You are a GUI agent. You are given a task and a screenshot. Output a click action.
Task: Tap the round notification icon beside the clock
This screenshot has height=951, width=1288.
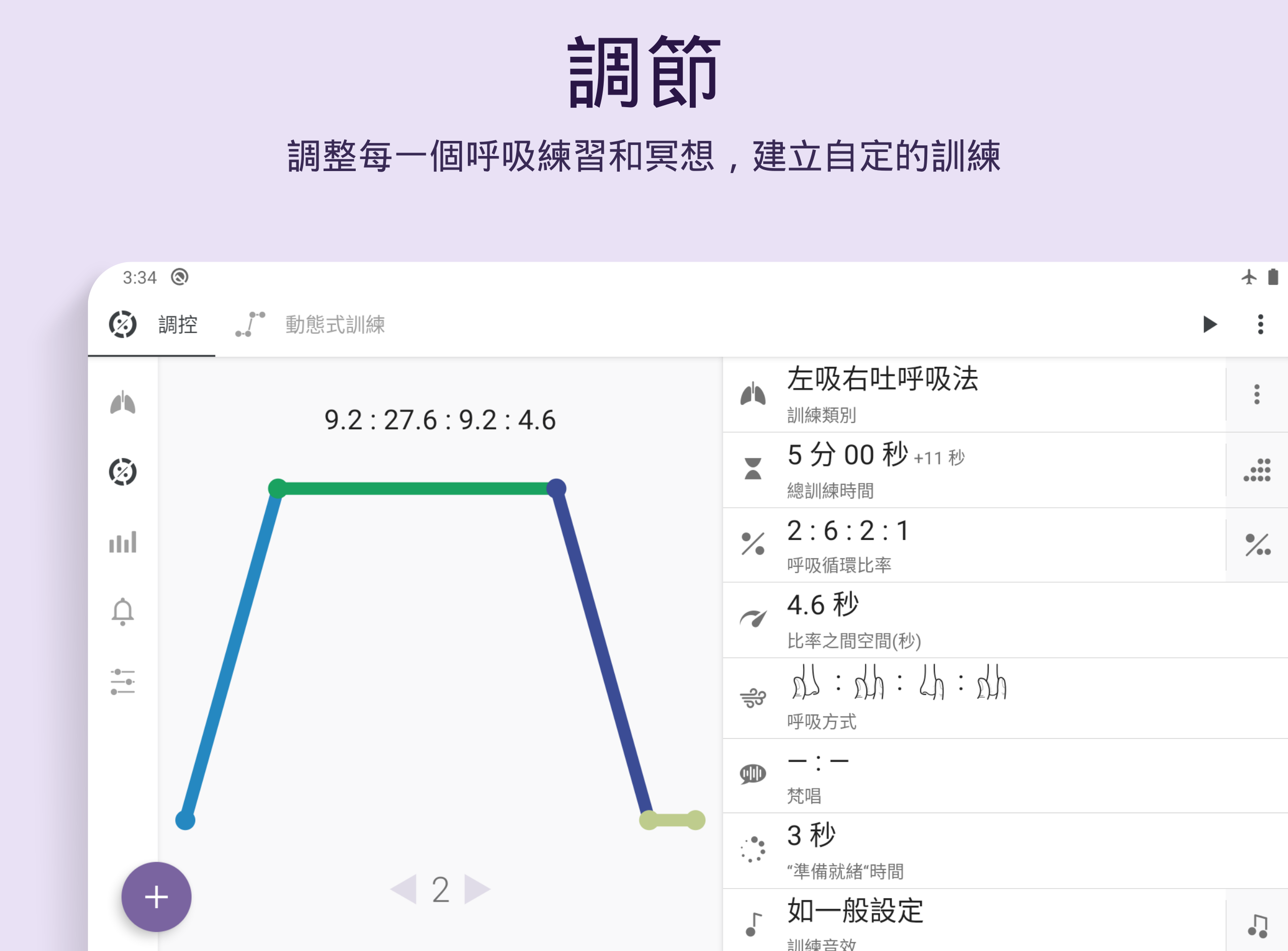tap(180, 277)
